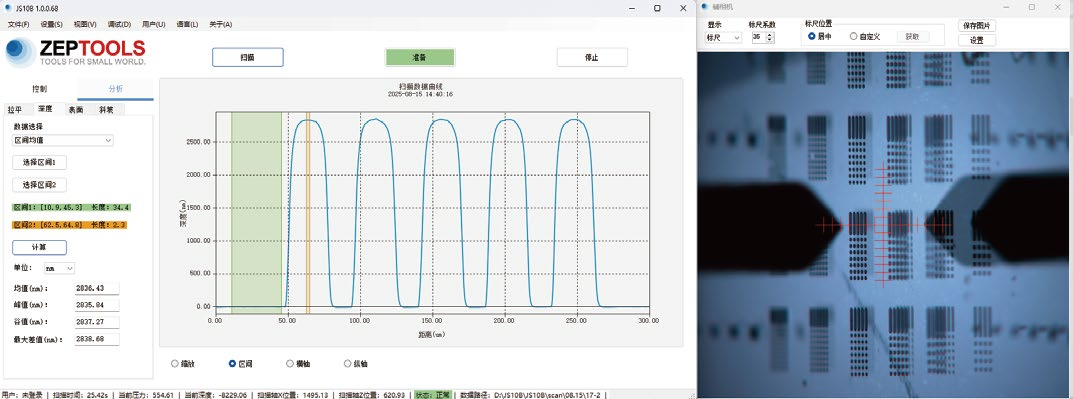Decrease the 标尺系数 value with the down arrow
The height and width of the screenshot is (399, 1073).
click(771, 40)
